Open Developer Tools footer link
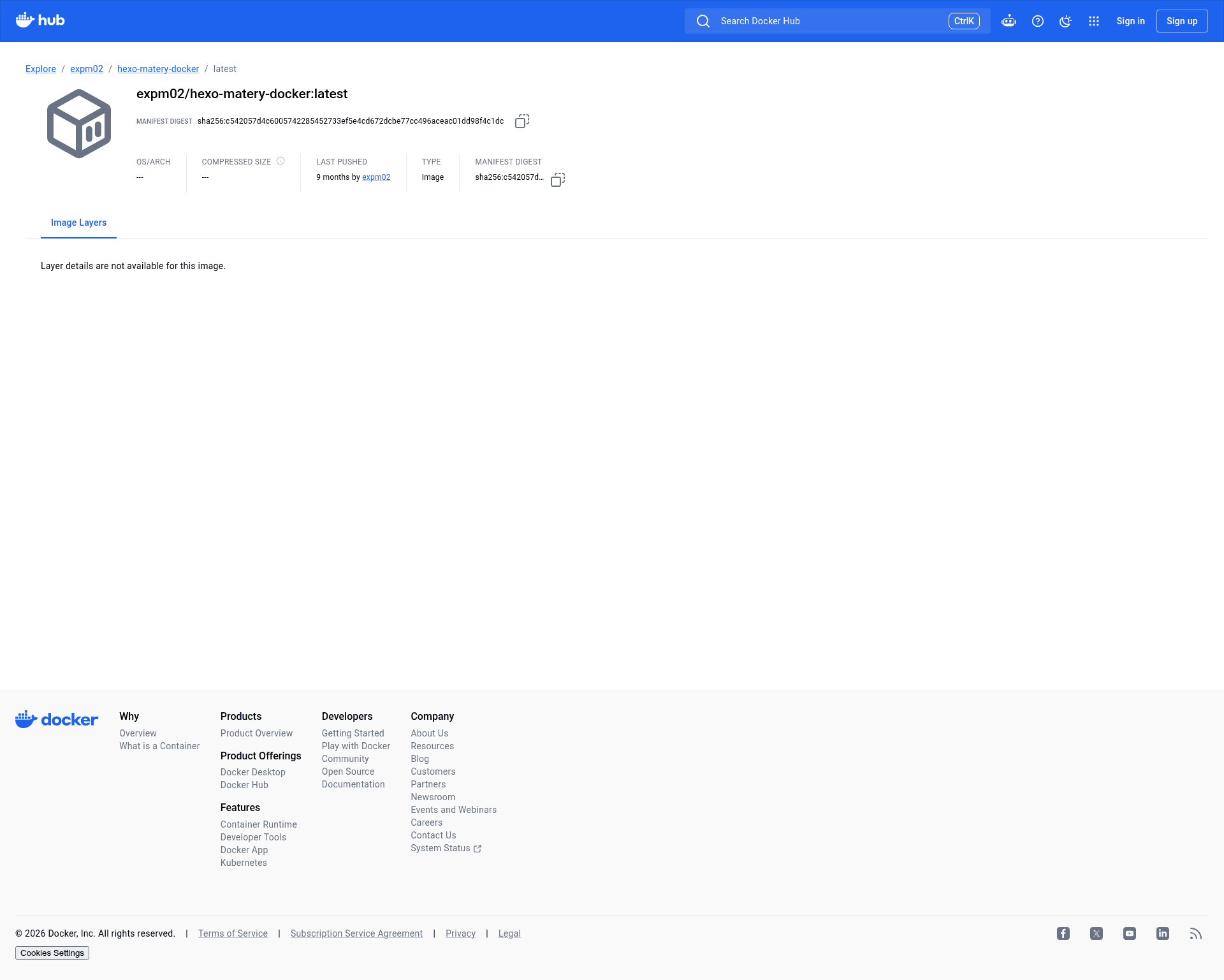Screen dimensions: 1224x980 (253, 837)
